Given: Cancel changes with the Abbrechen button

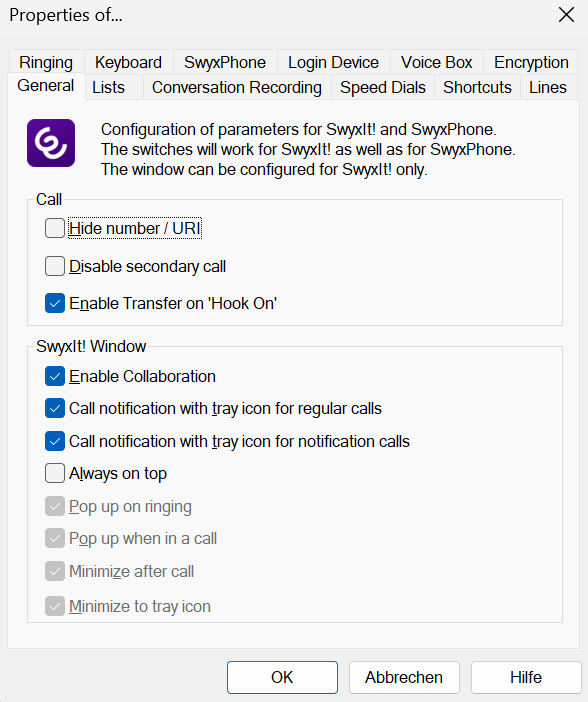Looking at the screenshot, I should coord(404,677).
